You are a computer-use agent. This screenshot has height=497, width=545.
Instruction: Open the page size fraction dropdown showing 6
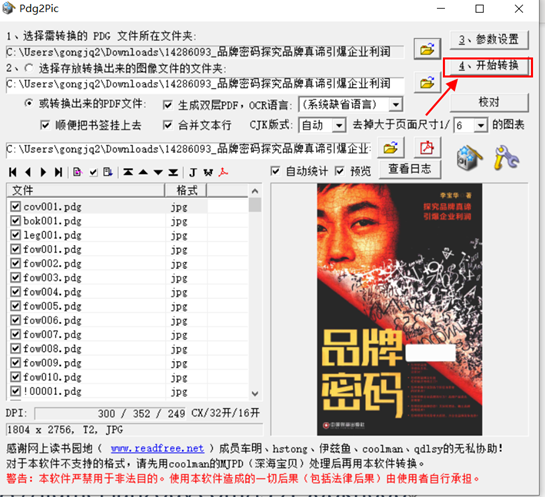481,125
